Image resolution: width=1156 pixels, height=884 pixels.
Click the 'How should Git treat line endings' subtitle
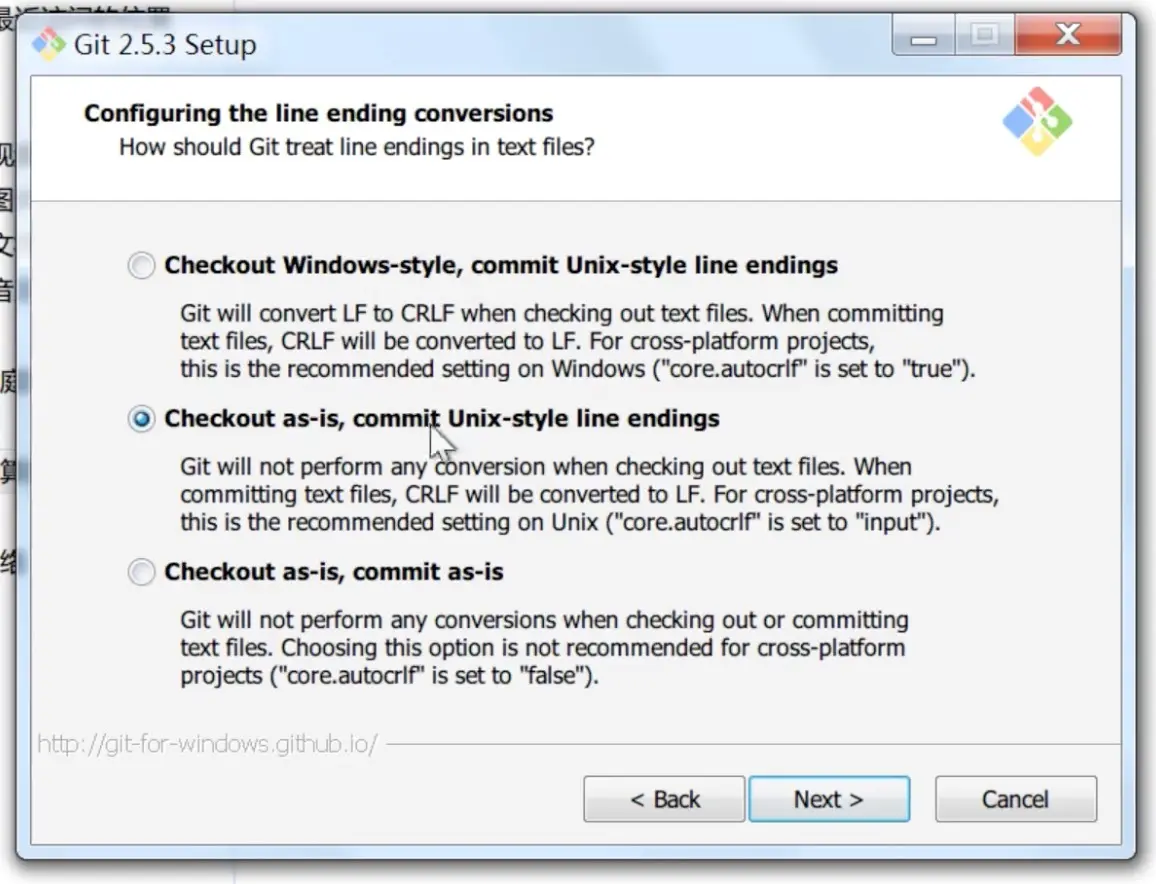[x=357, y=147]
